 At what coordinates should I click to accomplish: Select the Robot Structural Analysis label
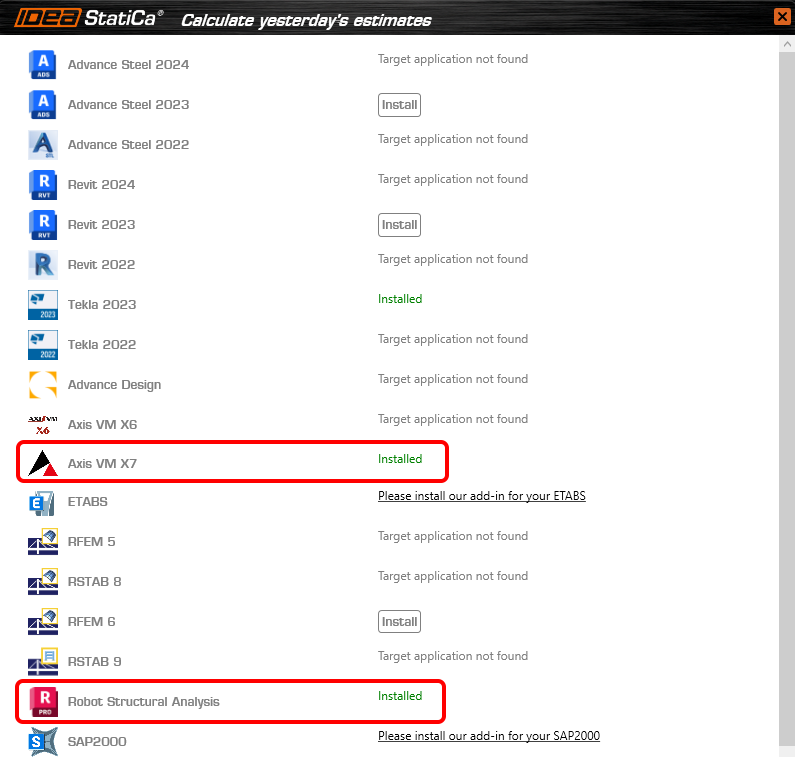[x=143, y=702]
